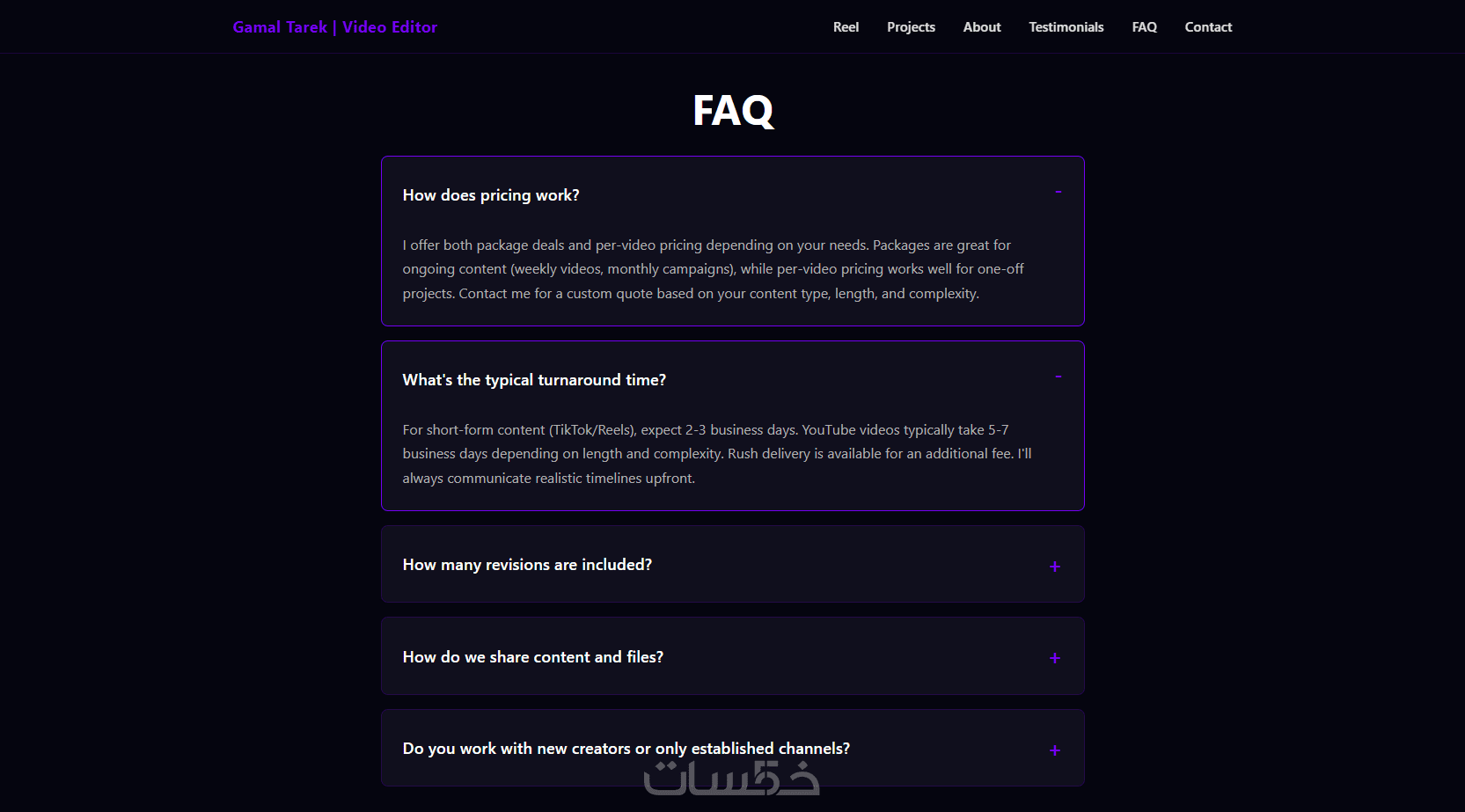The height and width of the screenshot is (812, 1465).
Task: Open "How do we share content and files?"
Action: point(533,657)
